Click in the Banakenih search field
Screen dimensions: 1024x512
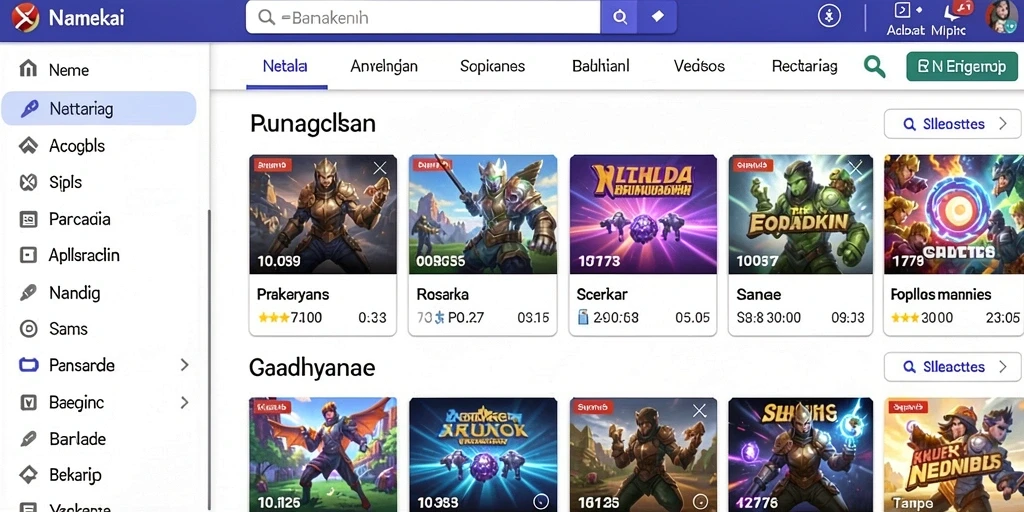423,17
